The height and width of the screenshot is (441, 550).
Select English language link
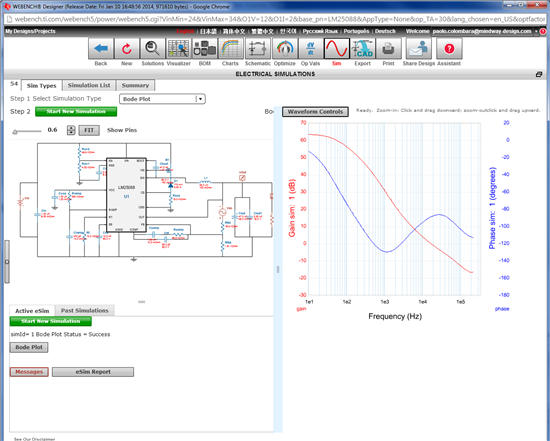[185, 31]
